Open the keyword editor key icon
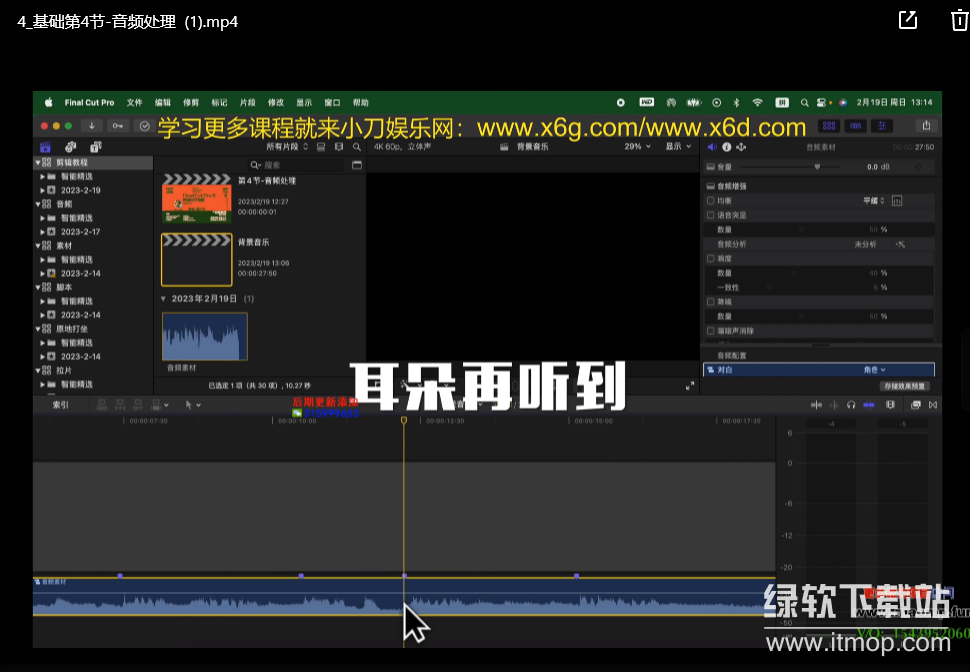Viewport: 970px width, 672px height. (x=118, y=126)
